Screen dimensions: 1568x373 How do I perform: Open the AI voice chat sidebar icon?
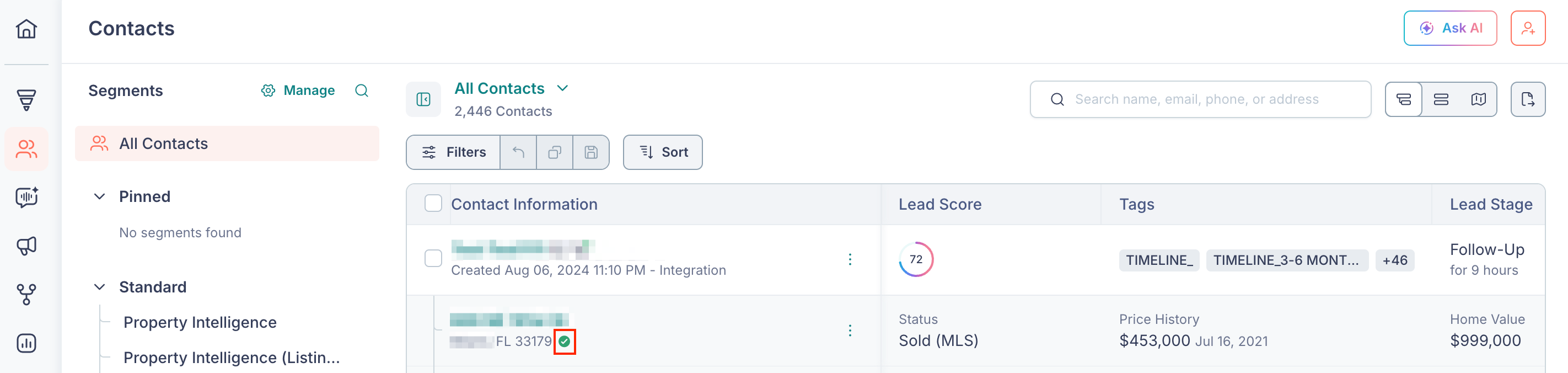point(26,197)
